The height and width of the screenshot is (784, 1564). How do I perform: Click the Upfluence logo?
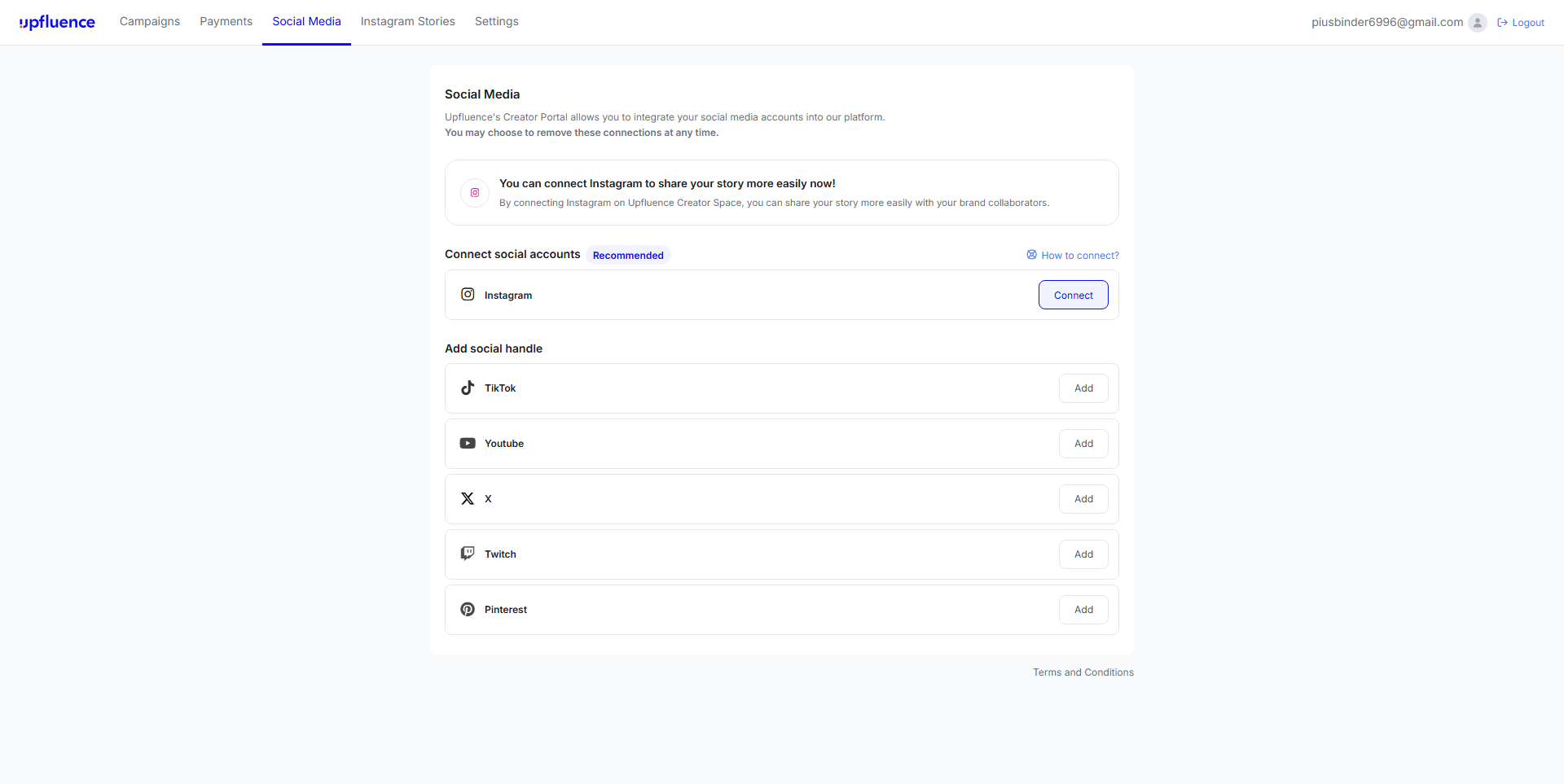click(57, 22)
